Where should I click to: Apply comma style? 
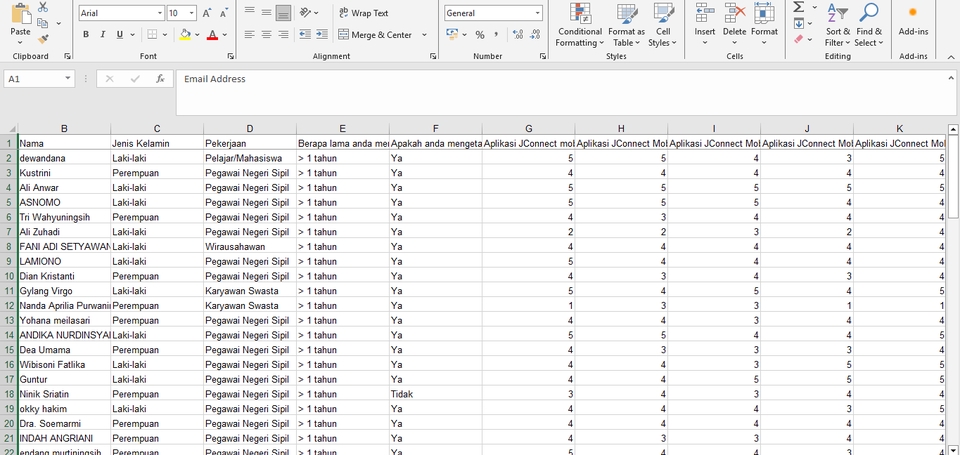[x=496, y=35]
